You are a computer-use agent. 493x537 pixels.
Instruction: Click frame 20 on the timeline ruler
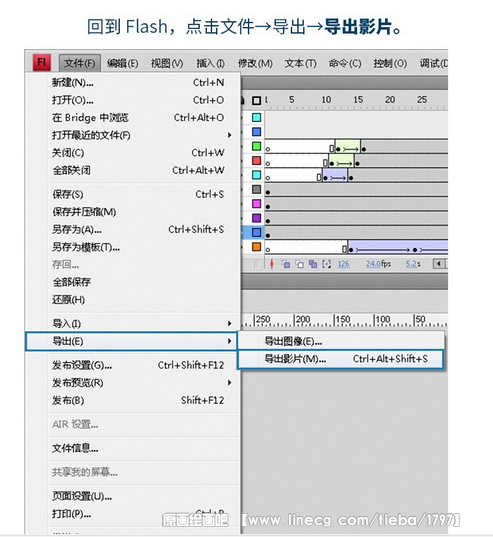390,100
